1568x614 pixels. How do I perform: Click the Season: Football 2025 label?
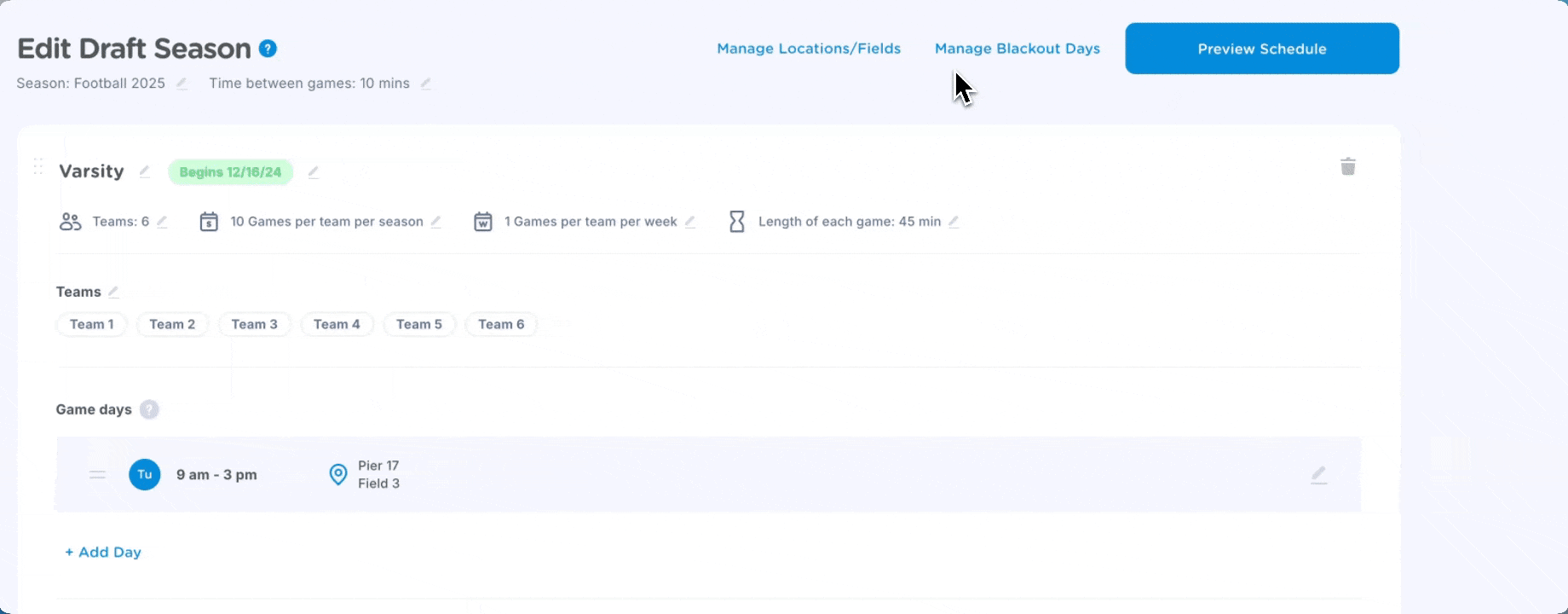click(x=90, y=84)
